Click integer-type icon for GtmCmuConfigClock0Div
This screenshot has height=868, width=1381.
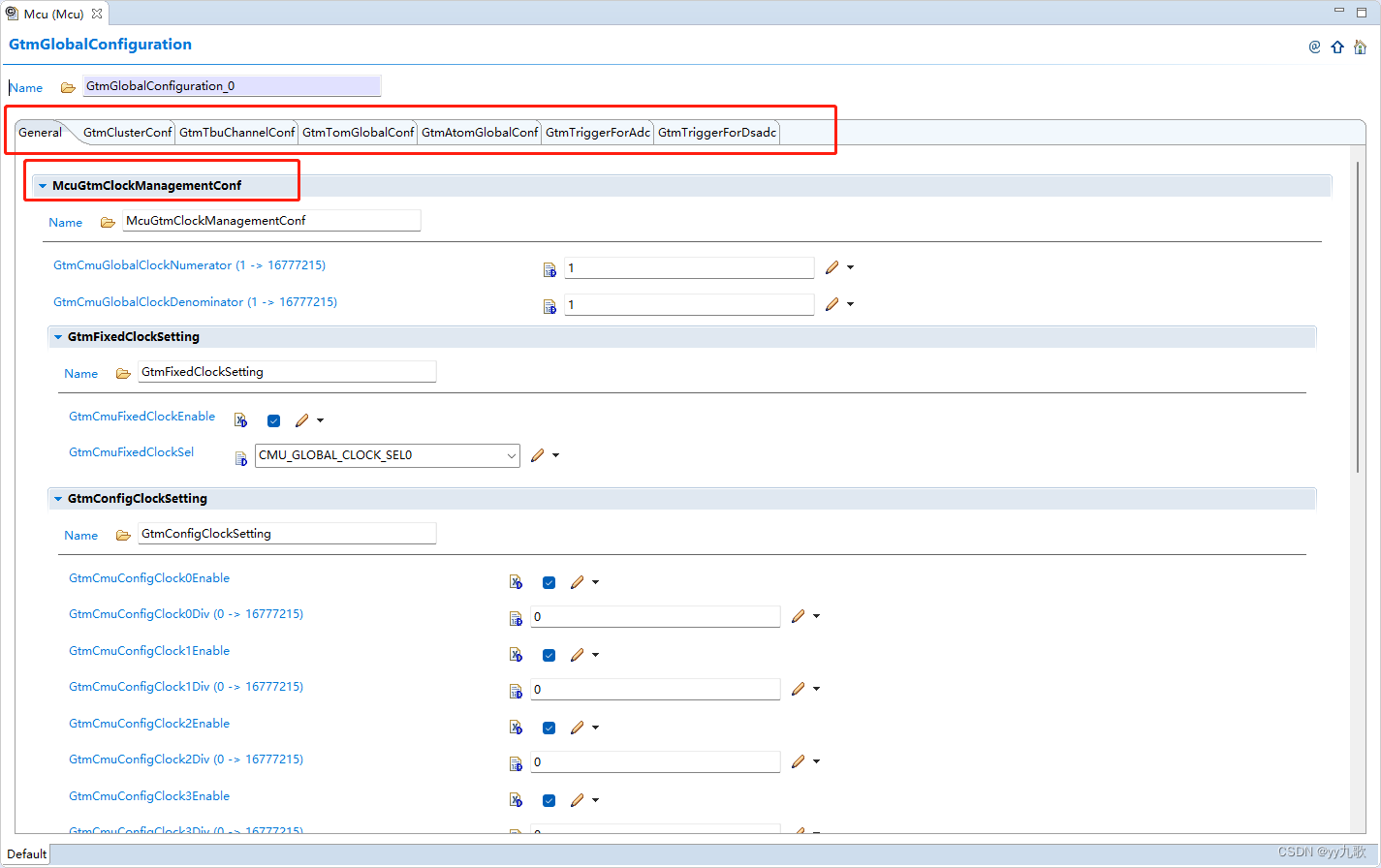(x=516, y=618)
